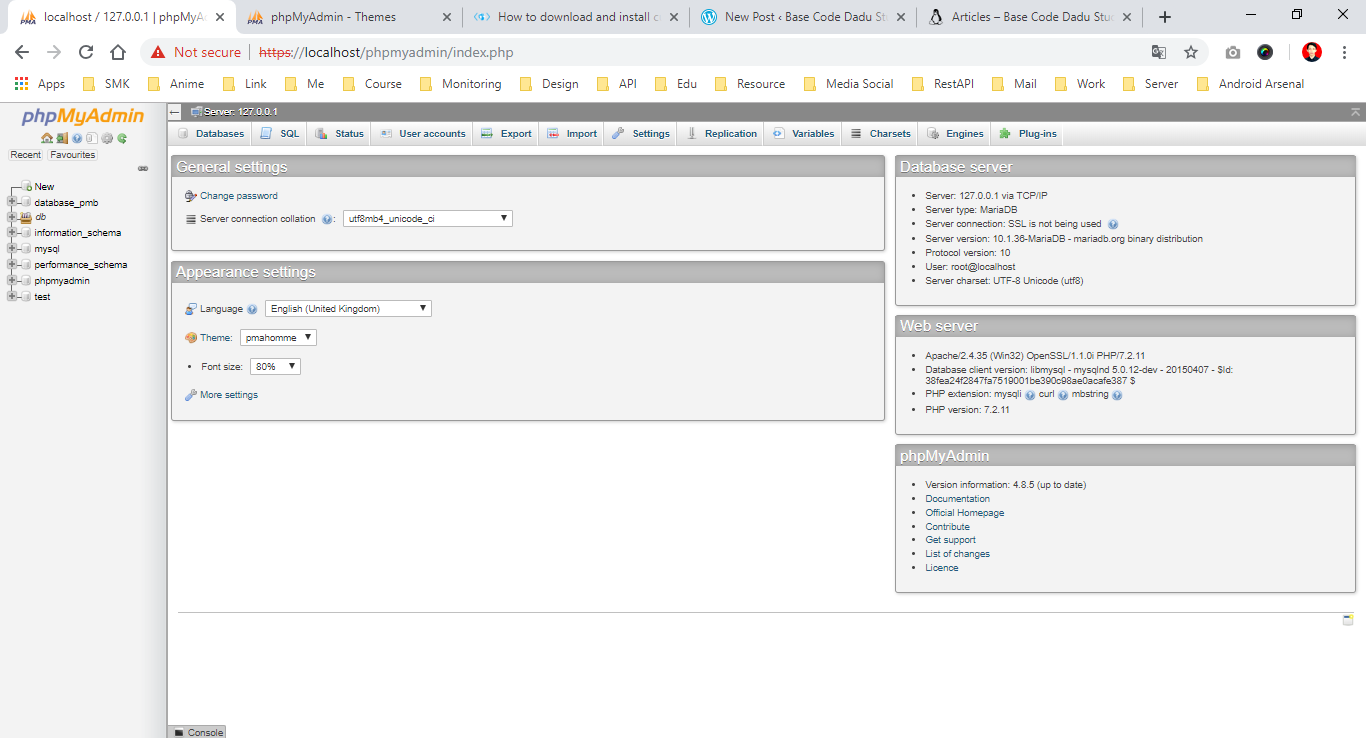The height and width of the screenshot is (738, 1366).
Task: Click the page translate icon in address bar
Action: (1159, 52)
